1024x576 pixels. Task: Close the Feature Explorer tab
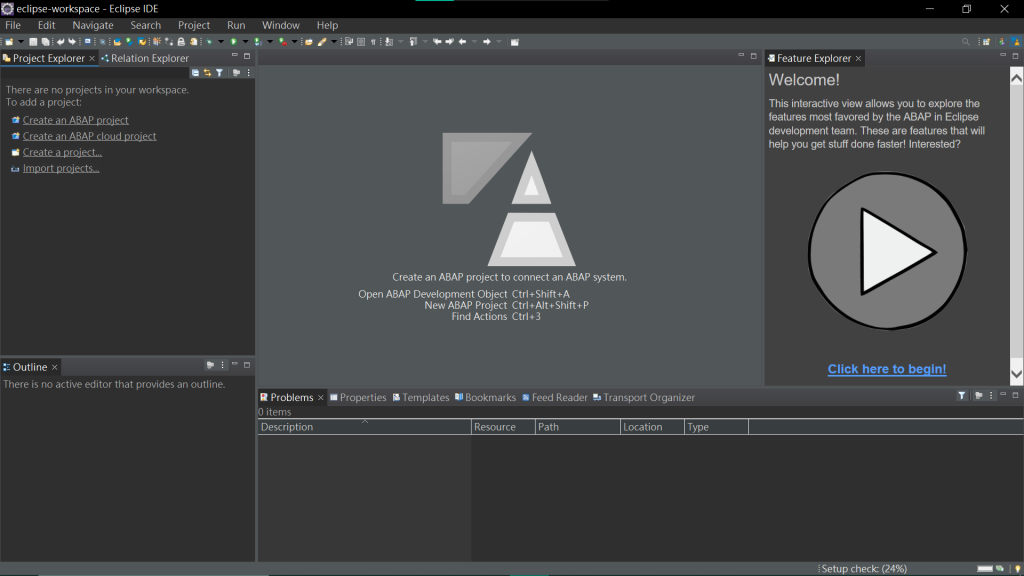pyautogui.click(x=858, y=59)
